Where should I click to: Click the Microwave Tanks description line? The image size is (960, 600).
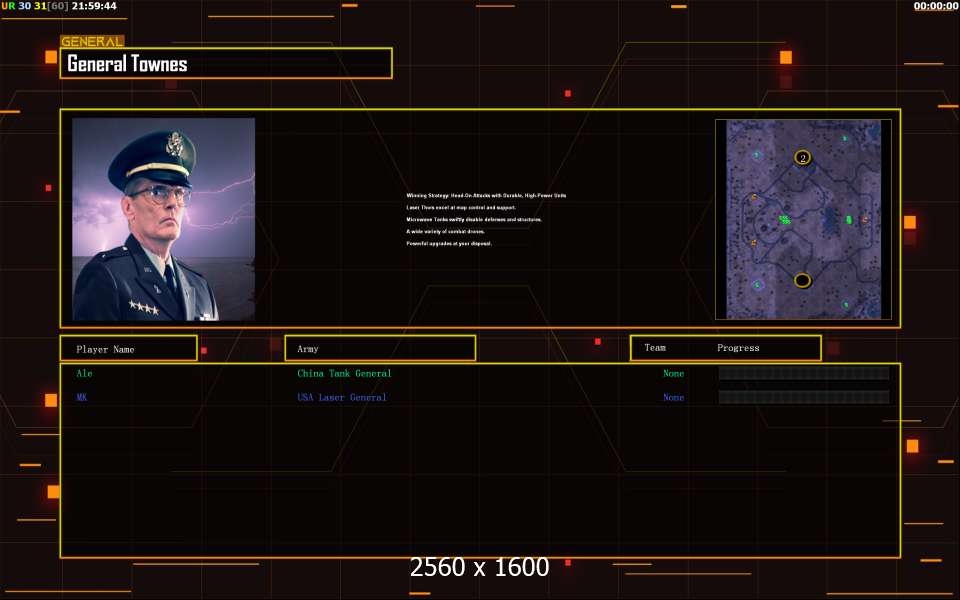(x=474, y=219)
